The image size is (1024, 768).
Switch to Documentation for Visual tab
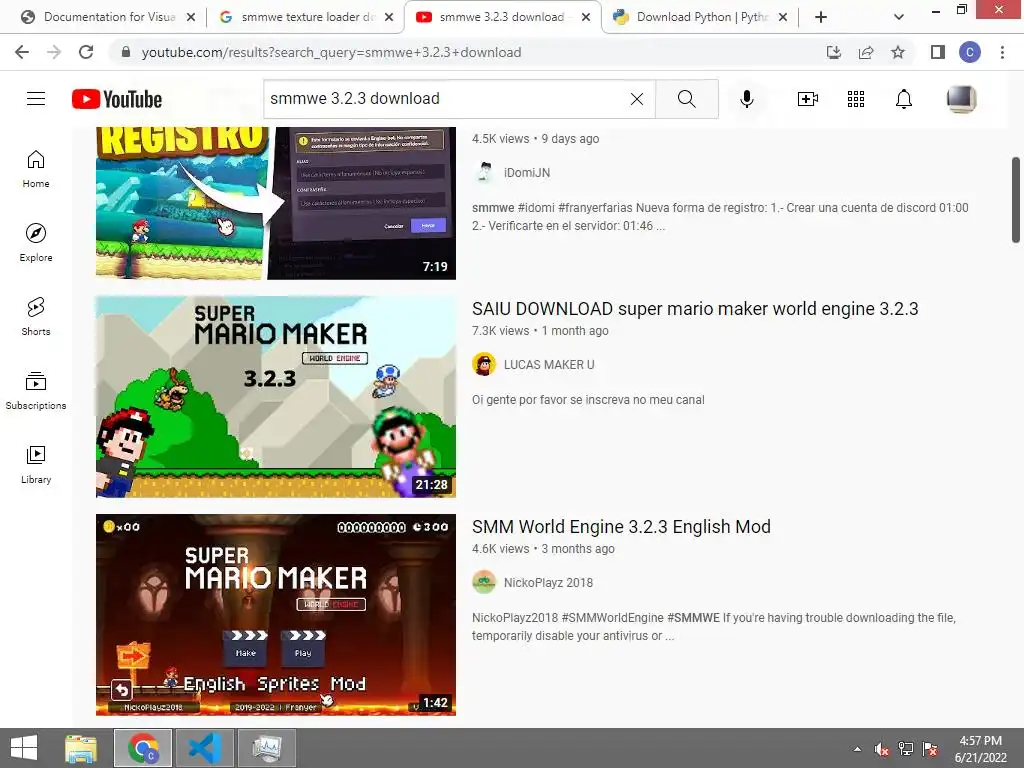click(x=101, y=17)
